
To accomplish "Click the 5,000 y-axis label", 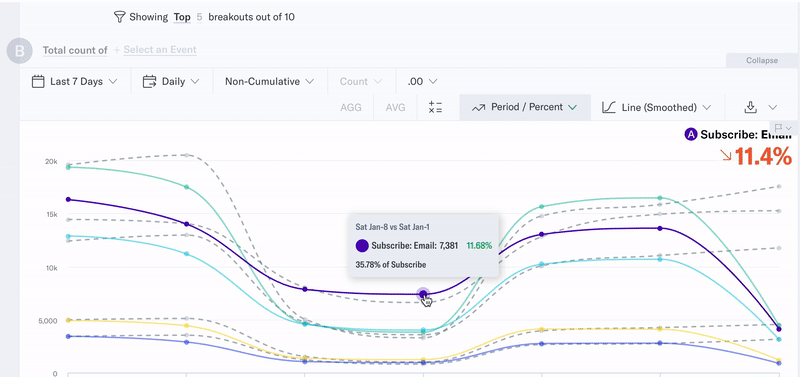I will [49, 321].
